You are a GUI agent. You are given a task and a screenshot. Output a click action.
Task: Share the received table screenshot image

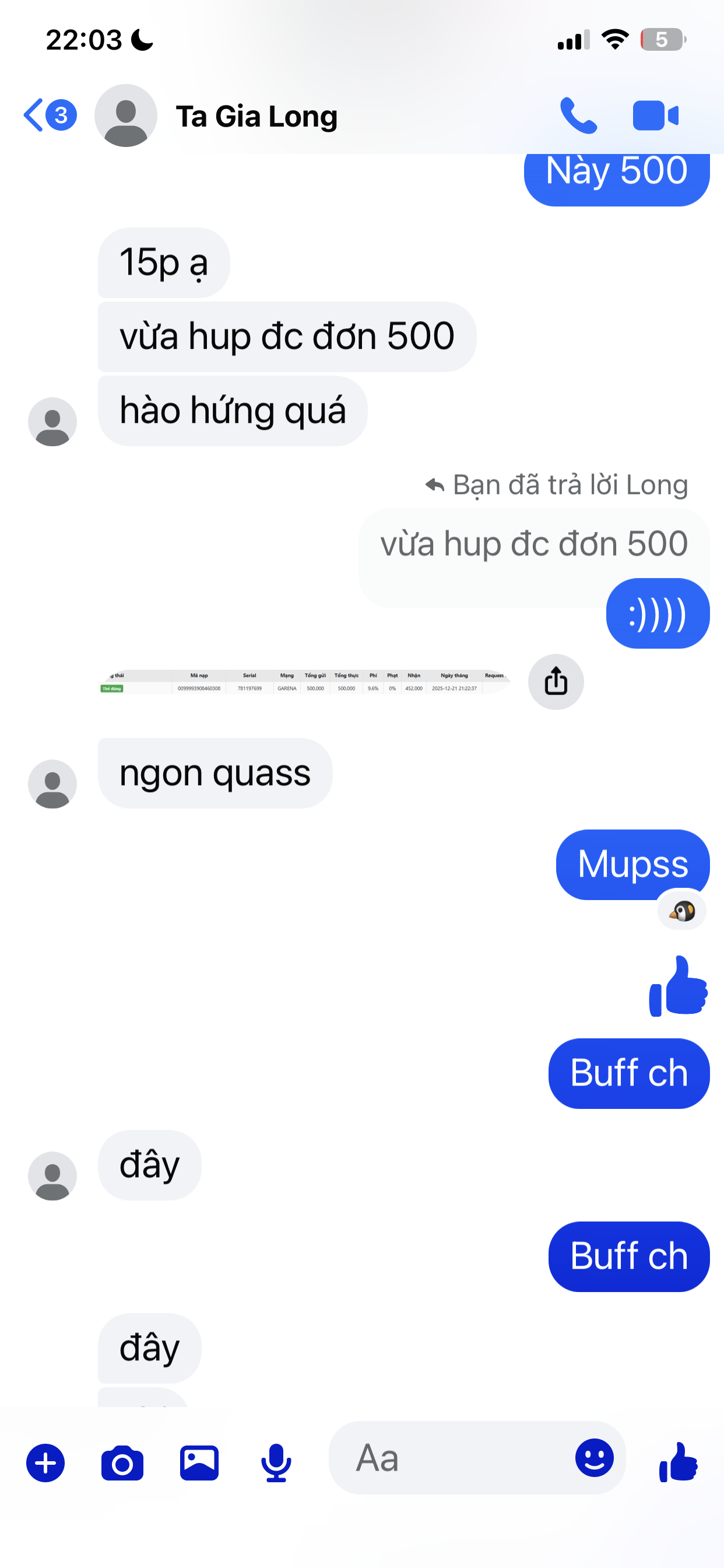pyautogui.click(x=556, y=682)
